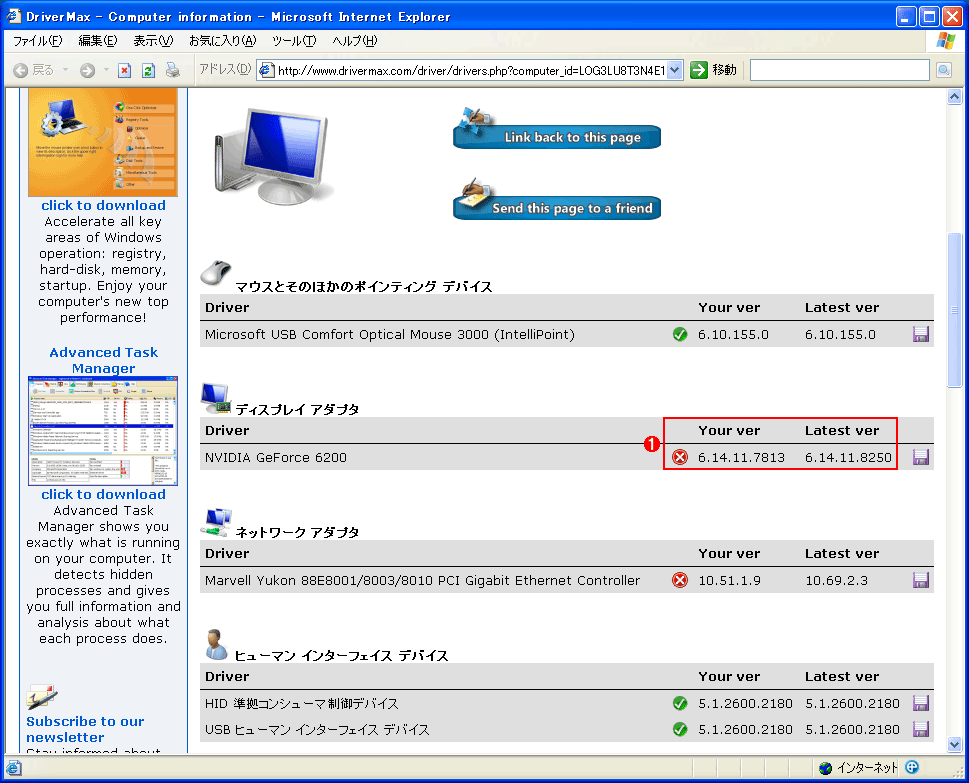Refresh the page with the green arrows icon
The height and width of the screenshot is (783, 969).
[x=148, y=70]
